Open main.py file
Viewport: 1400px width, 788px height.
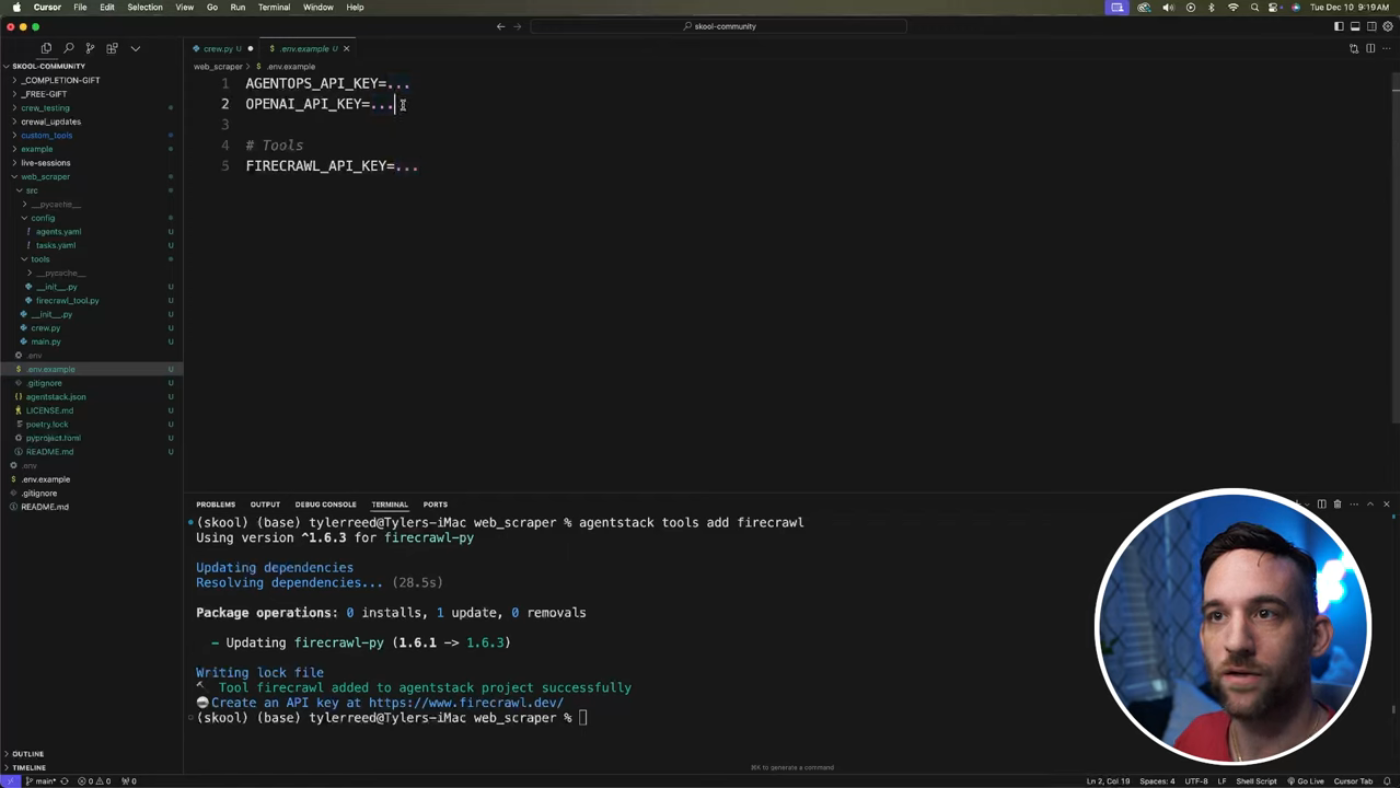[x=45, y=342]
